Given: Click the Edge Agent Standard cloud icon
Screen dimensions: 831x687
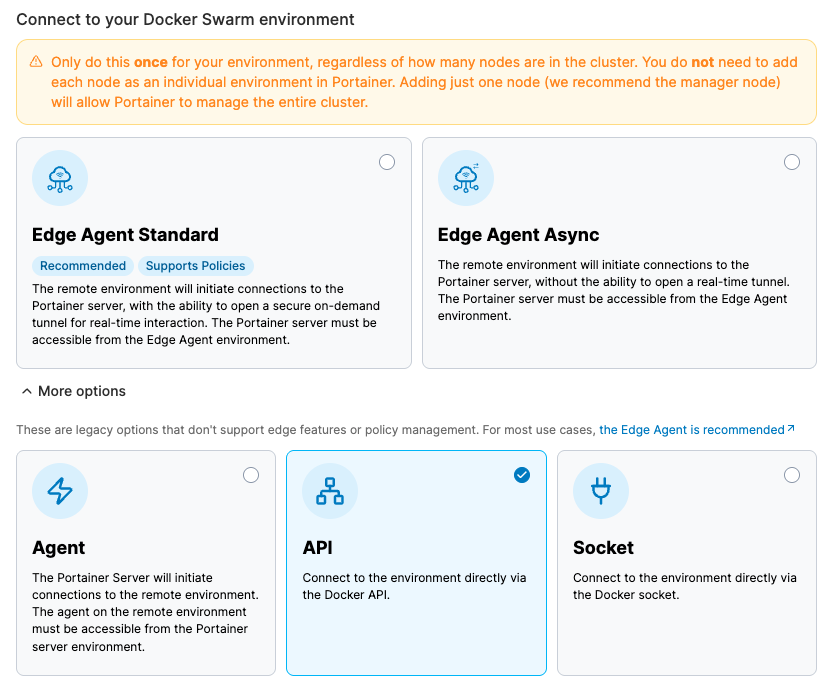Looking at the screenshot, I should pyautogui.click(x=60, y=179).
